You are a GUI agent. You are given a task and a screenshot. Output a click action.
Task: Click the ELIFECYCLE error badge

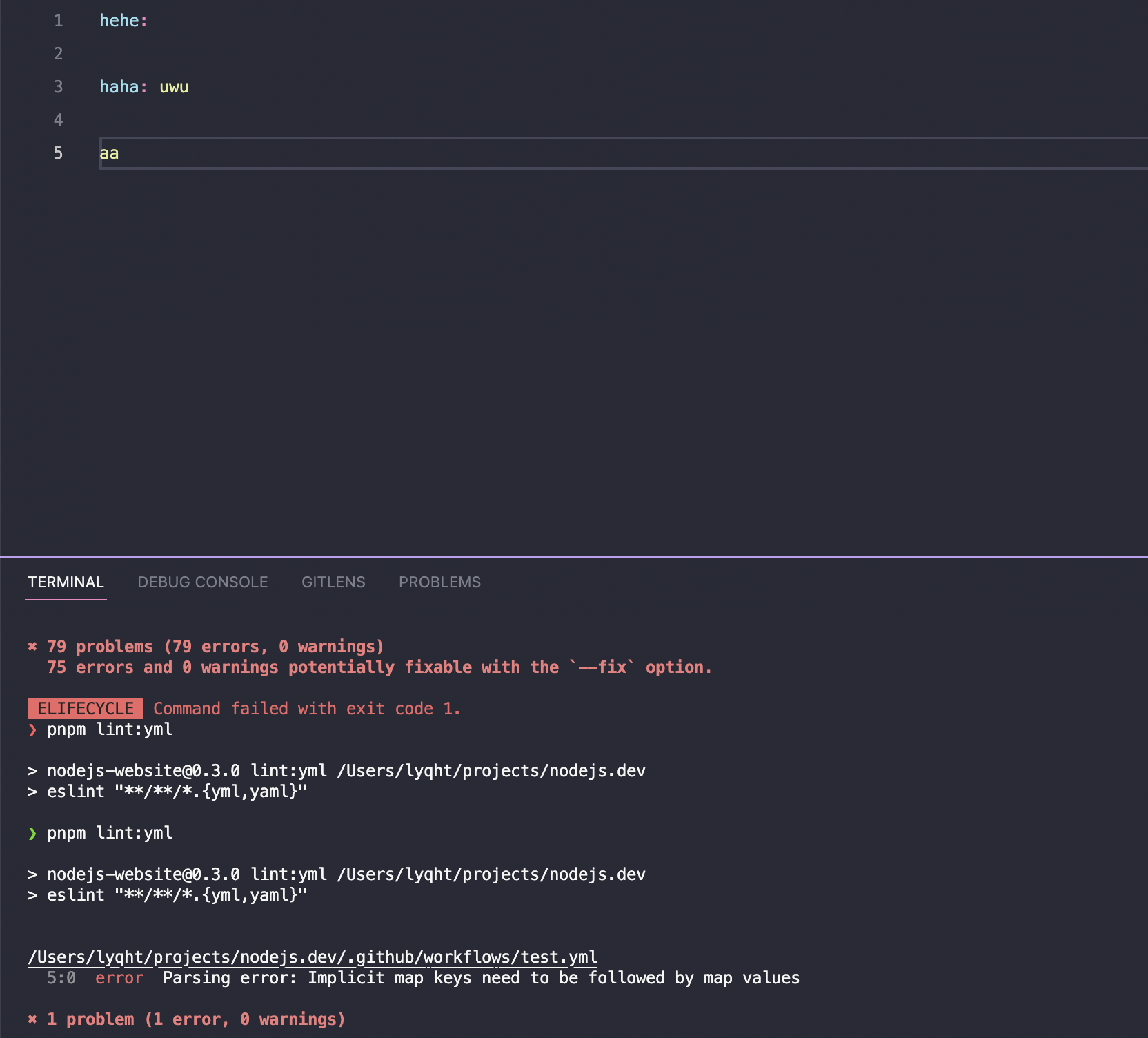click(x=85, y=708)
